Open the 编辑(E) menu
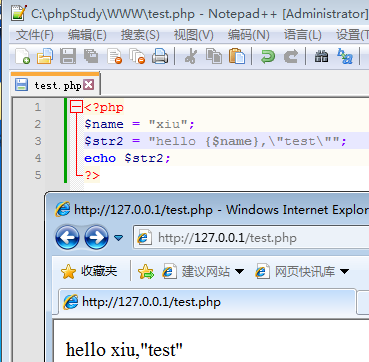 [x=87, y=35]
